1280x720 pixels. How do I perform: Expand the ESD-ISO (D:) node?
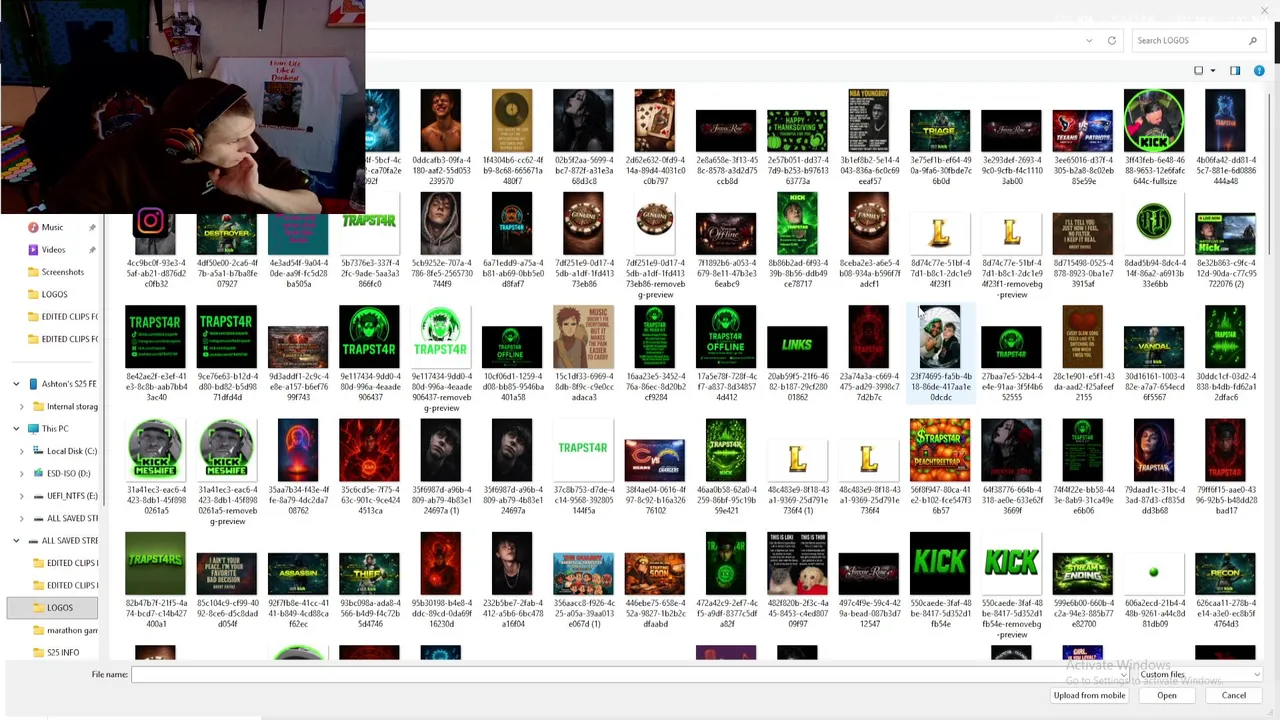pyautogui.click(x=22, y=473)
